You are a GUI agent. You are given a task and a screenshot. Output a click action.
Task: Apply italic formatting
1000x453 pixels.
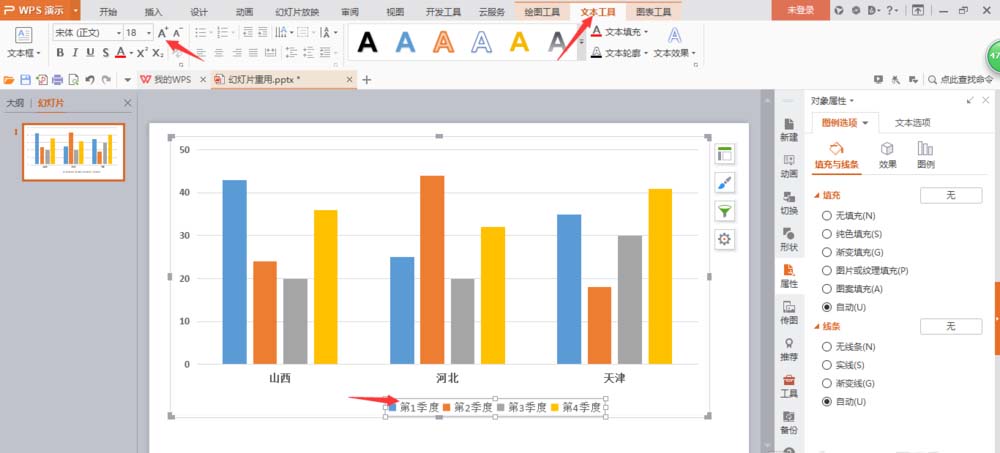[75, 53]
